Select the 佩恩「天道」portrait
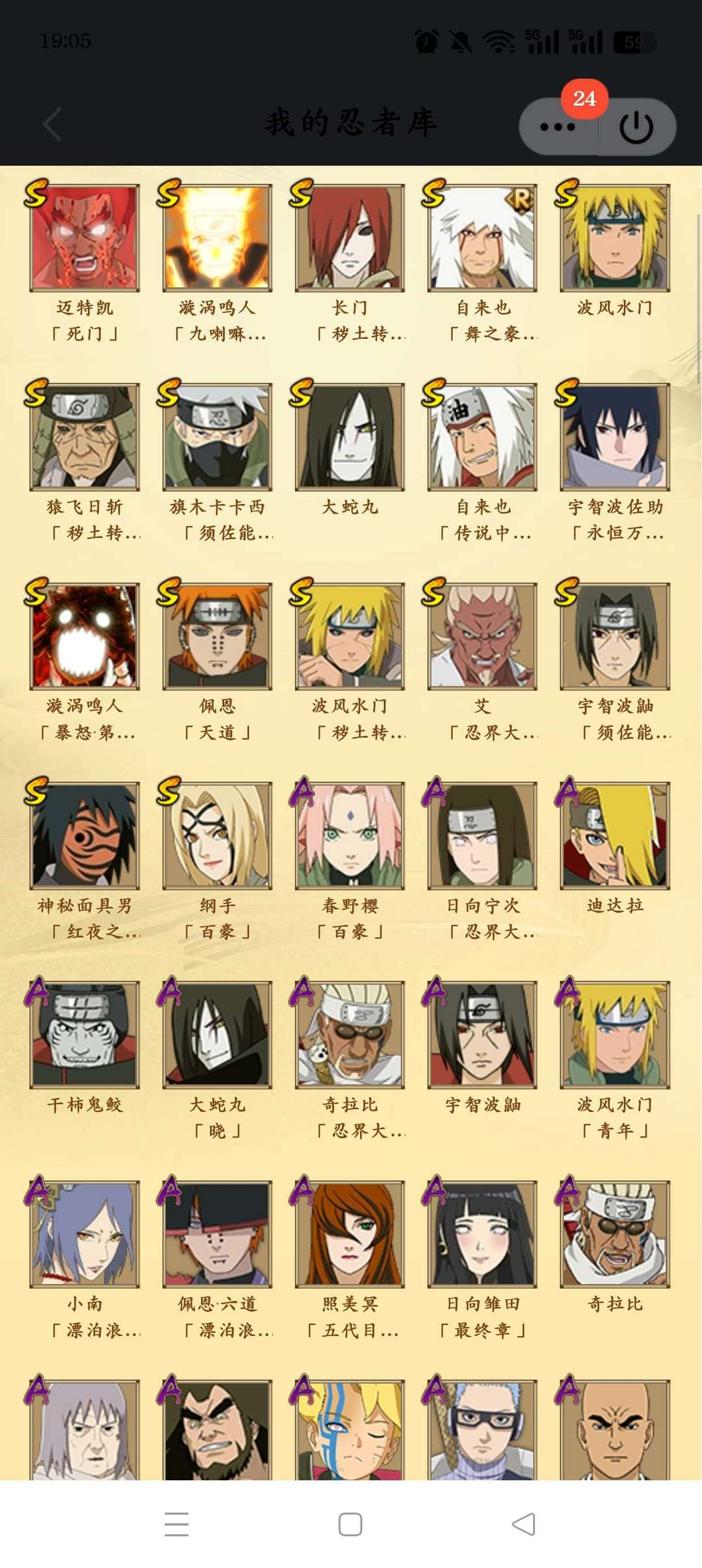 coord(217,636)
